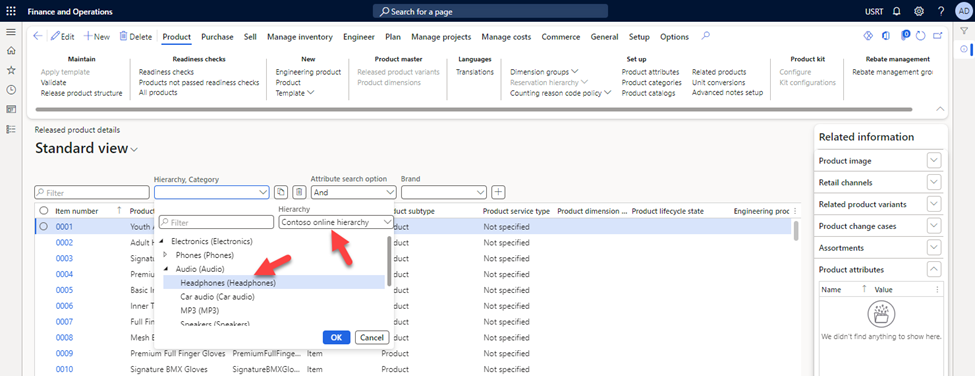
Task: Expand the Assortments section
Action: (x=933, y=247)
